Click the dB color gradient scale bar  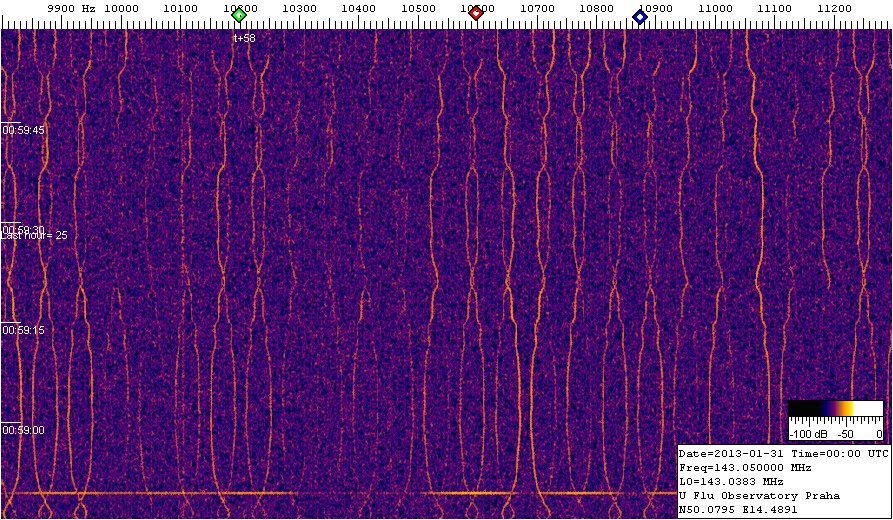[x=835, y=407]
